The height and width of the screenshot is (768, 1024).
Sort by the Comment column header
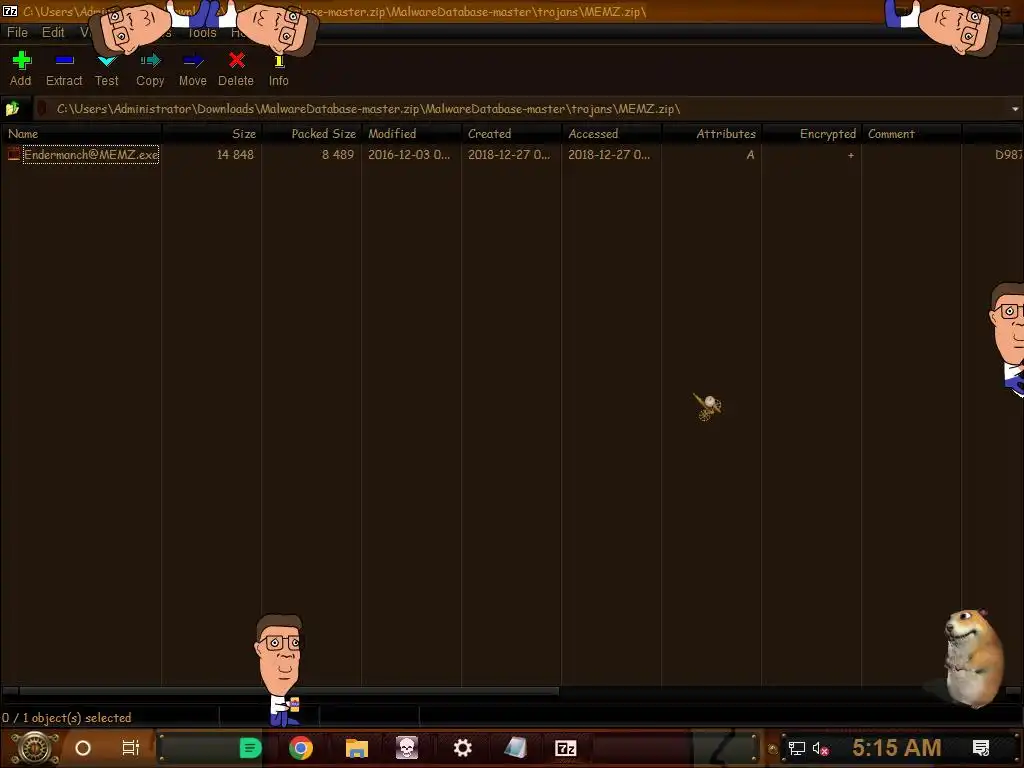pos(911,133)
